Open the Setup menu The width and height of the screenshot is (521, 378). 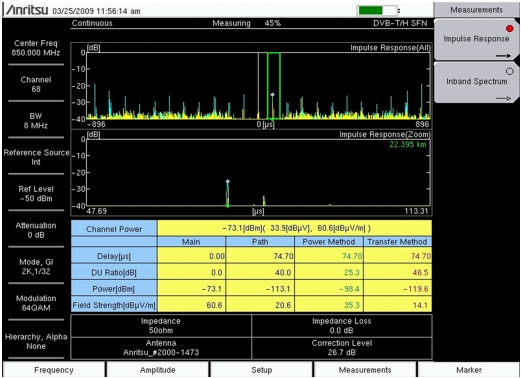click(261, 370)
